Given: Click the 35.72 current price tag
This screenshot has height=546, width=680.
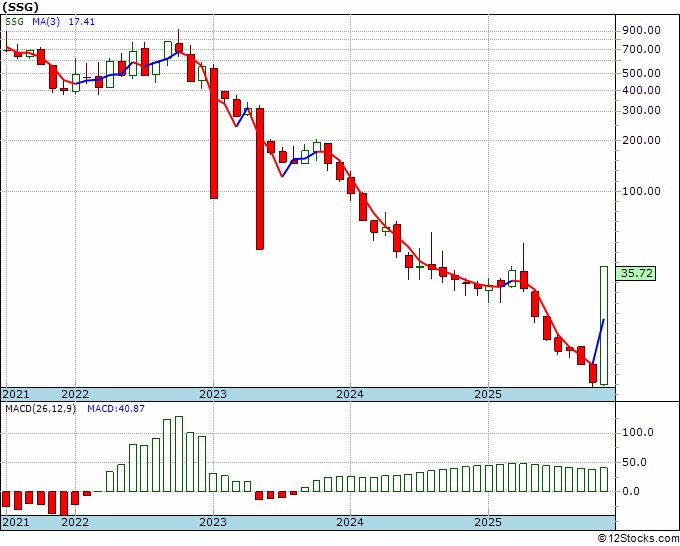Looking at the screenshot, I should pos(636,274).
